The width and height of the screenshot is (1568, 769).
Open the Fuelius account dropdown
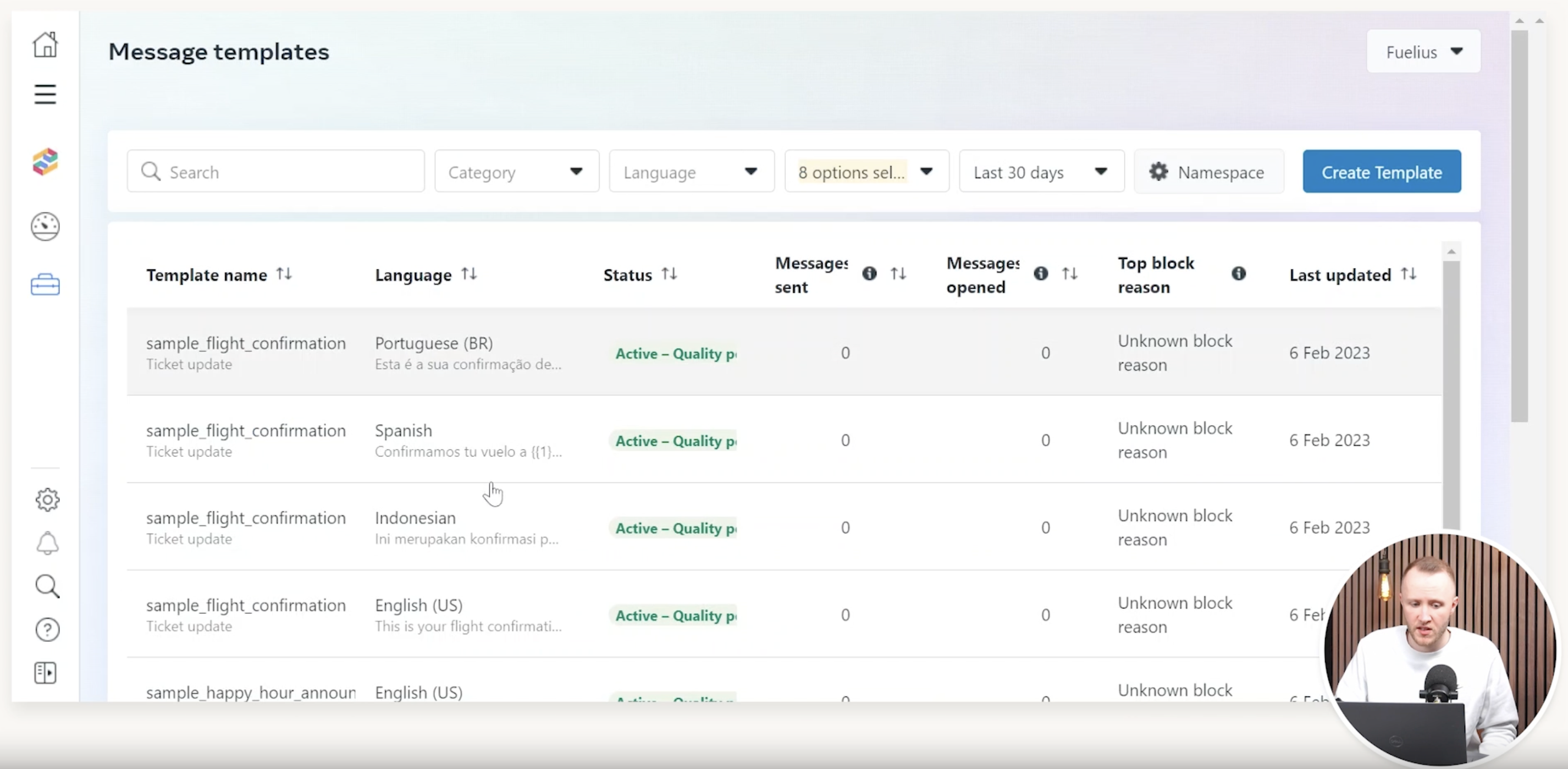[1423, 52]
